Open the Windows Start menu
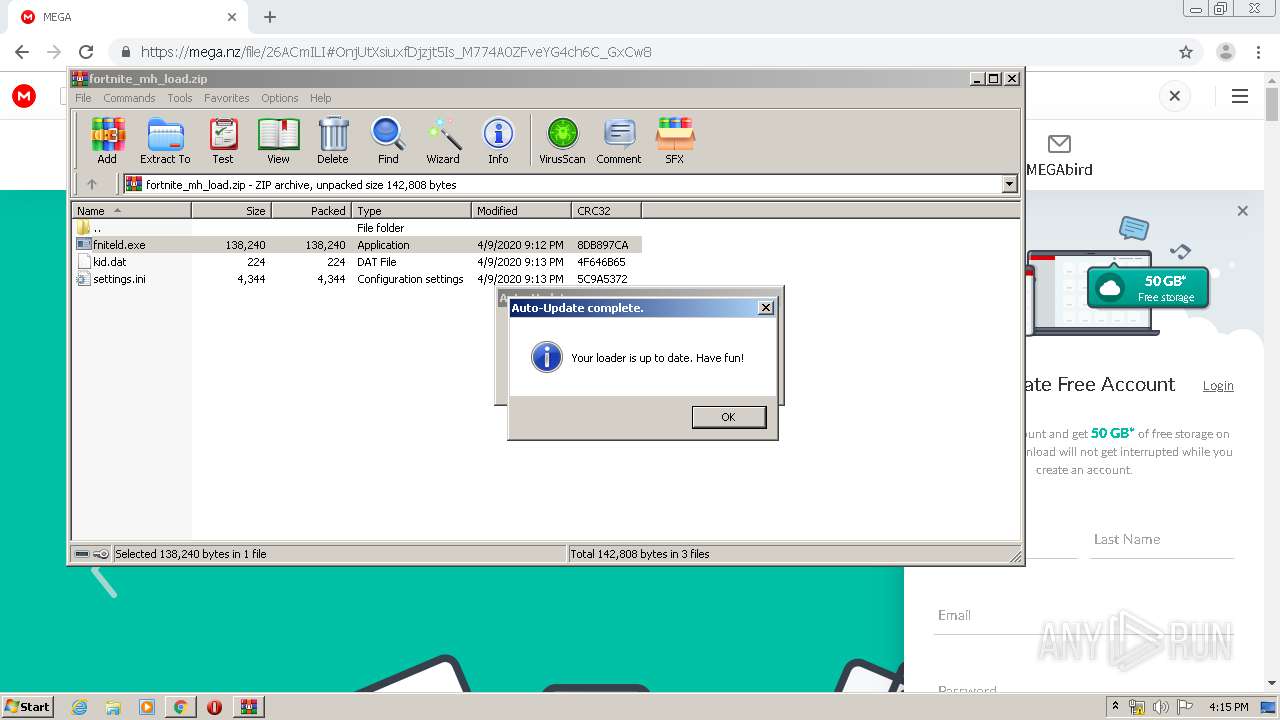 pyautogui.click(x=27, y=706)
